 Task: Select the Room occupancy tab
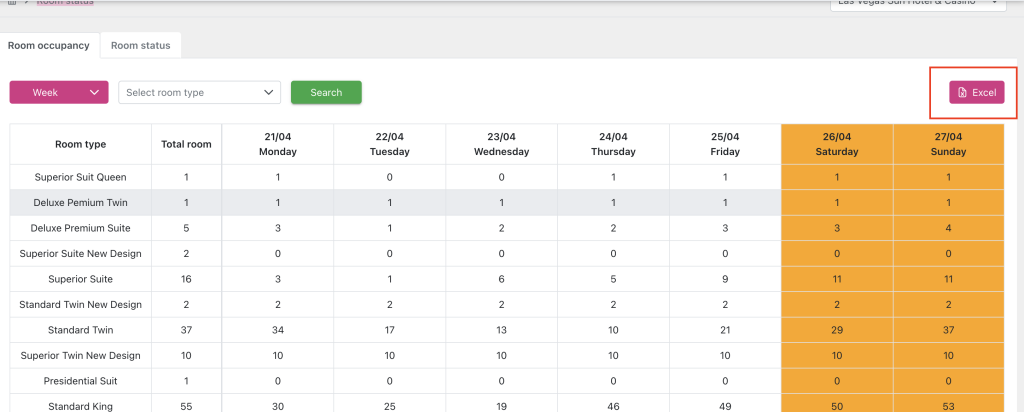49,45
